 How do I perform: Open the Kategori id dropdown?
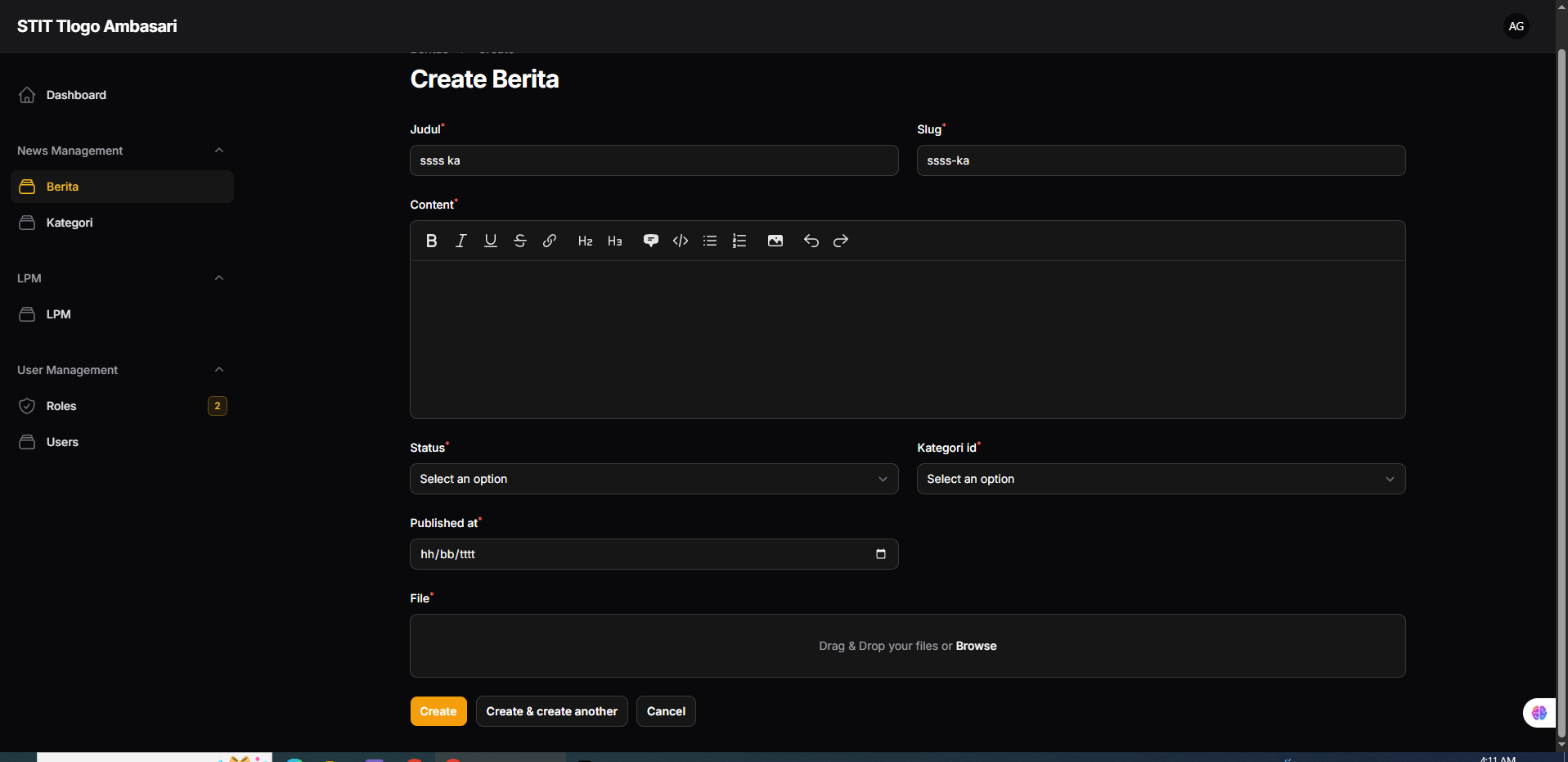pos(1160,479)
